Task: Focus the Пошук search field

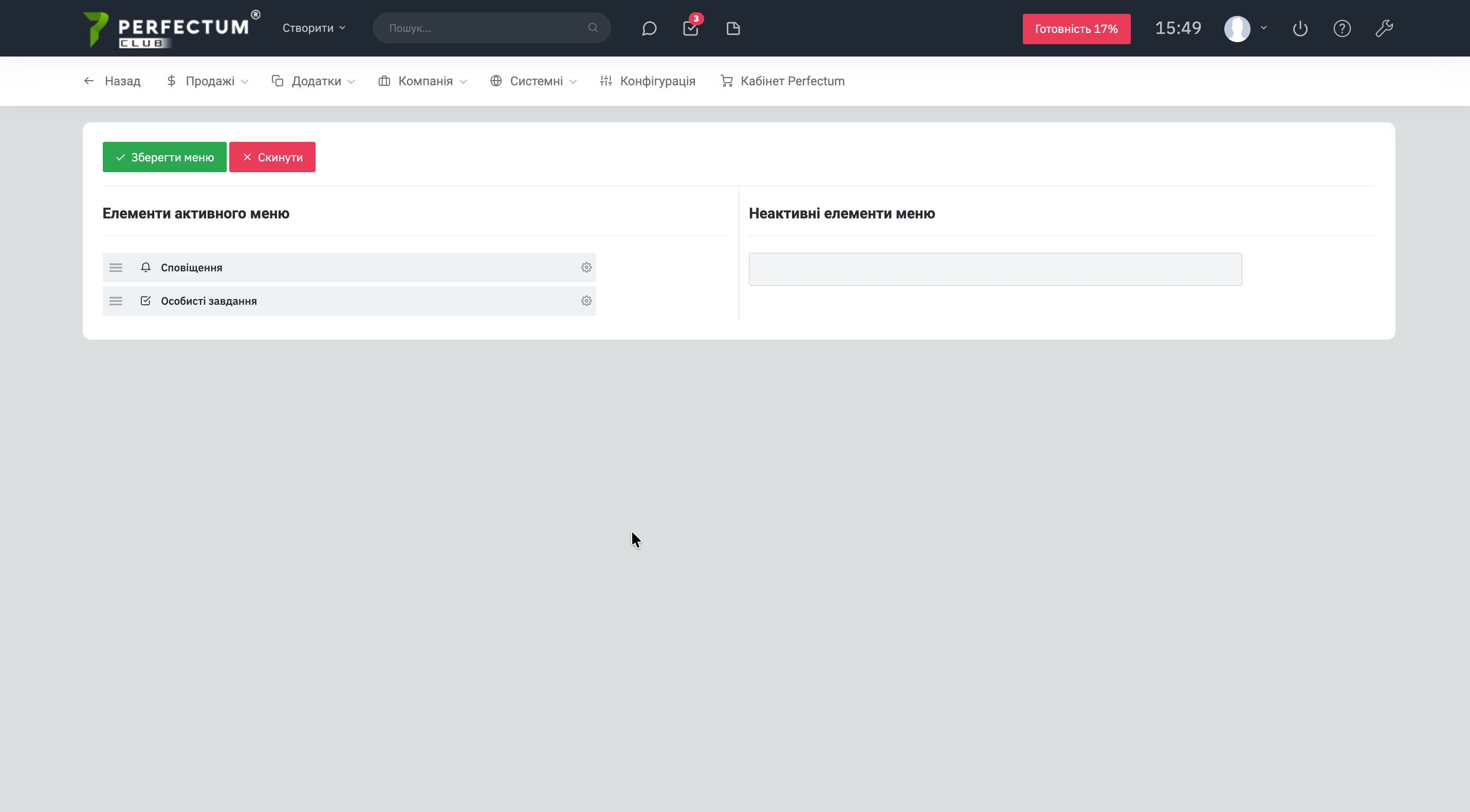Action: pos(485,28)
